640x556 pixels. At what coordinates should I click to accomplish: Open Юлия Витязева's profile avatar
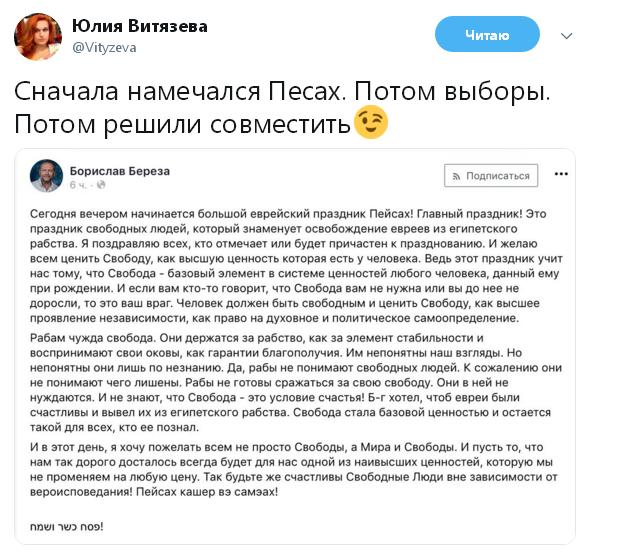coord(38,36)
